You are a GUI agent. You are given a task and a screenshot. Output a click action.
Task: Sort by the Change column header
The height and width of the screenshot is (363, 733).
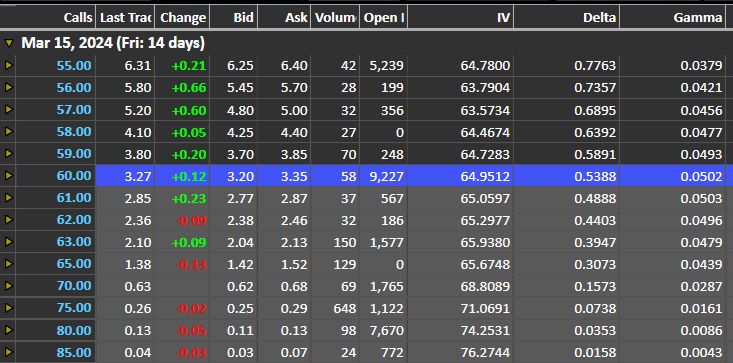point(182,17)
